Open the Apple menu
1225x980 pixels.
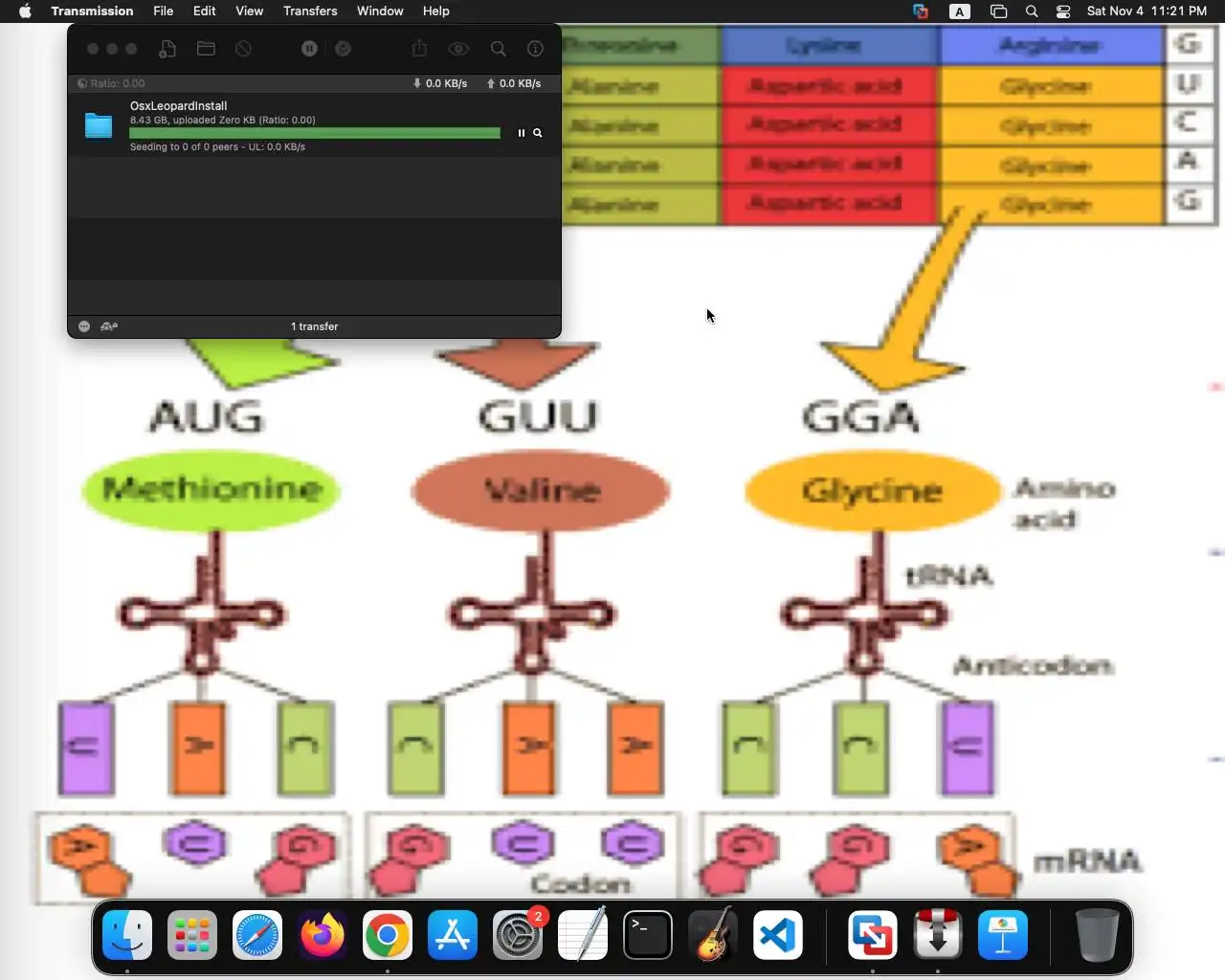[x=26, y=11]
